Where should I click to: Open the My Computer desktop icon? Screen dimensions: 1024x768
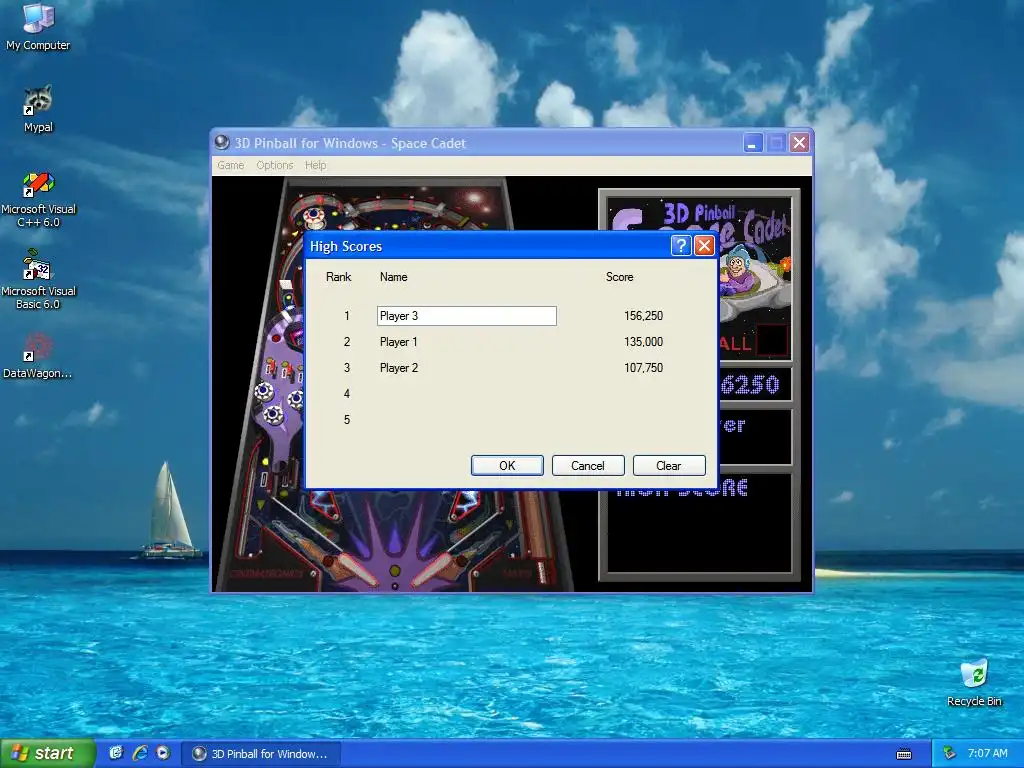[x=38, y=26]
